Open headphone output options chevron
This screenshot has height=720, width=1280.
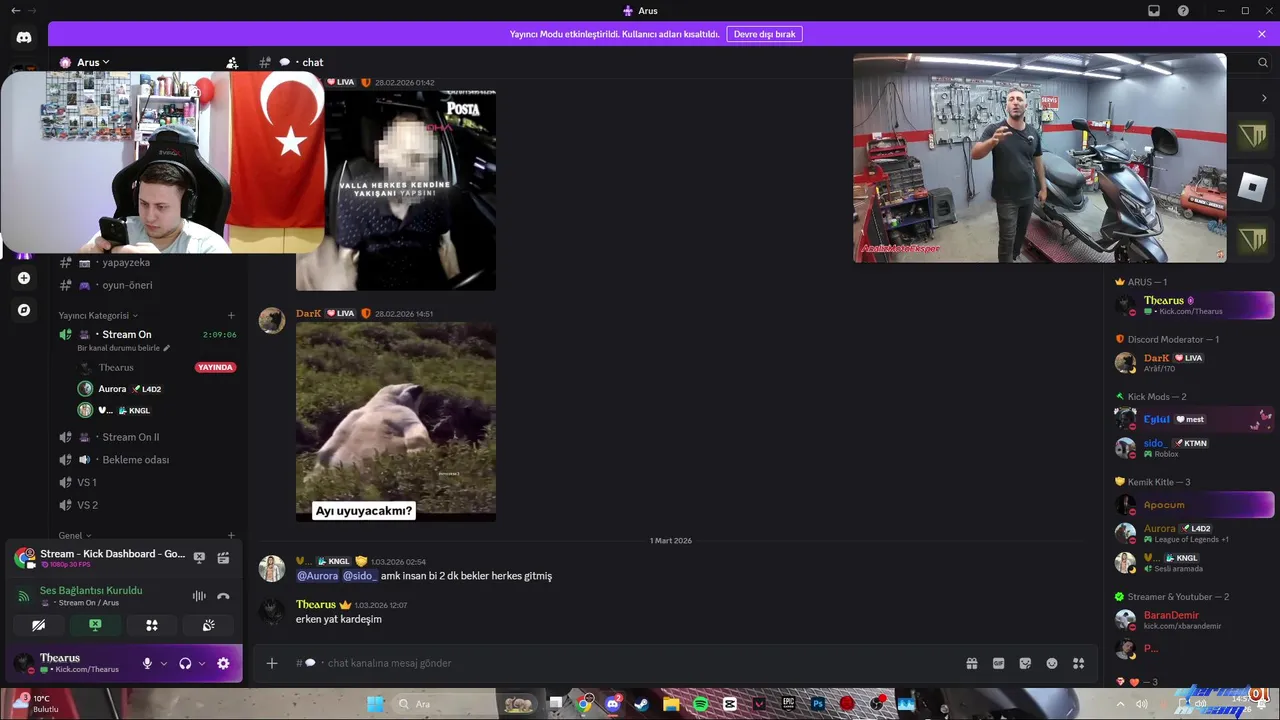[201, 663]
